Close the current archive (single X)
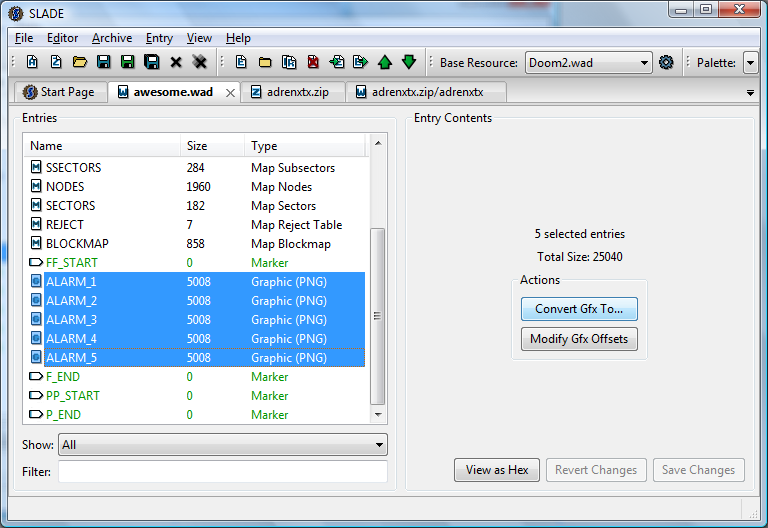768x528 pixels. click(x=176, y=62)
